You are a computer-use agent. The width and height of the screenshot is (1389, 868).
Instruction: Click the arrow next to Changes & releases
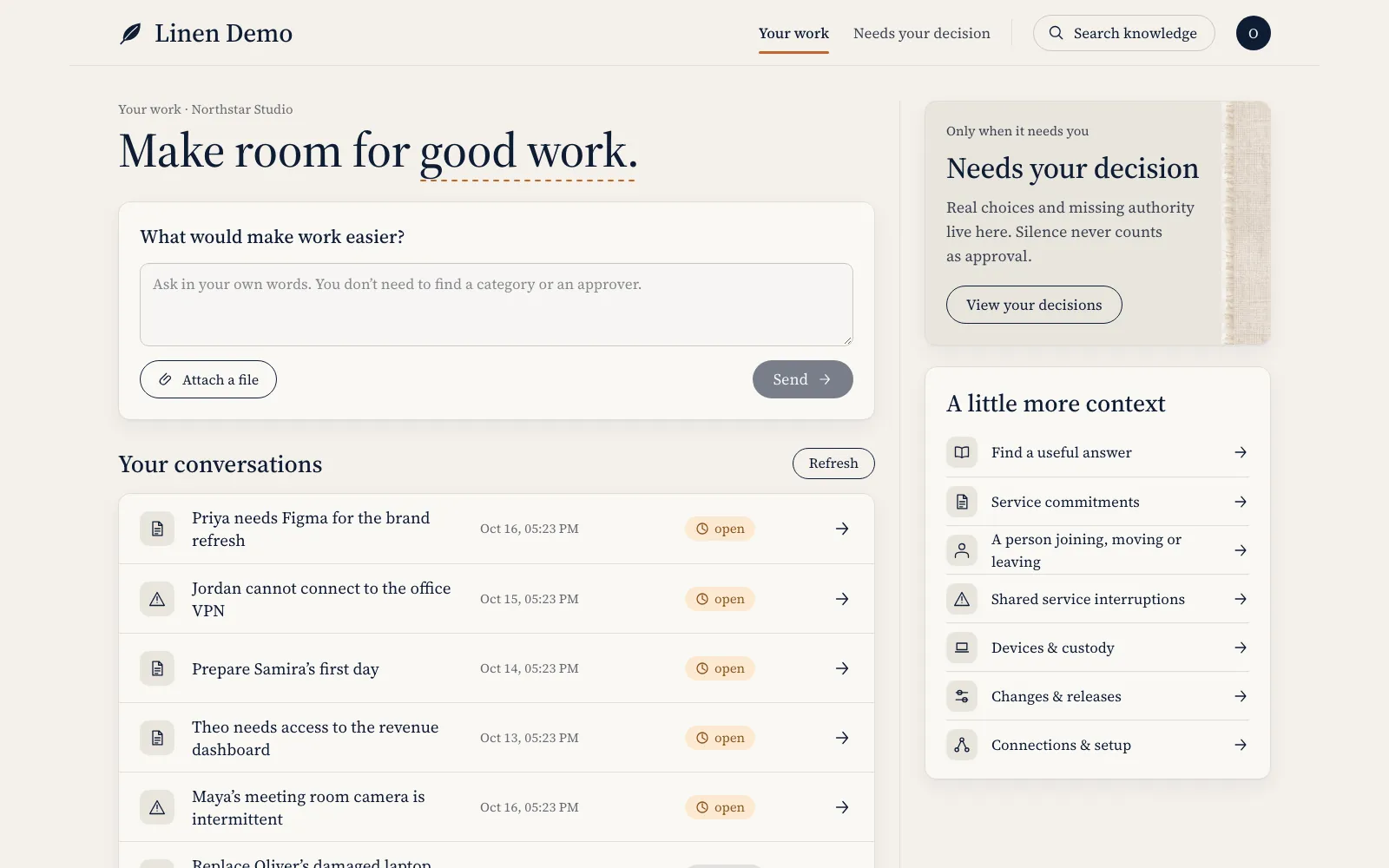pos(1241,696)
